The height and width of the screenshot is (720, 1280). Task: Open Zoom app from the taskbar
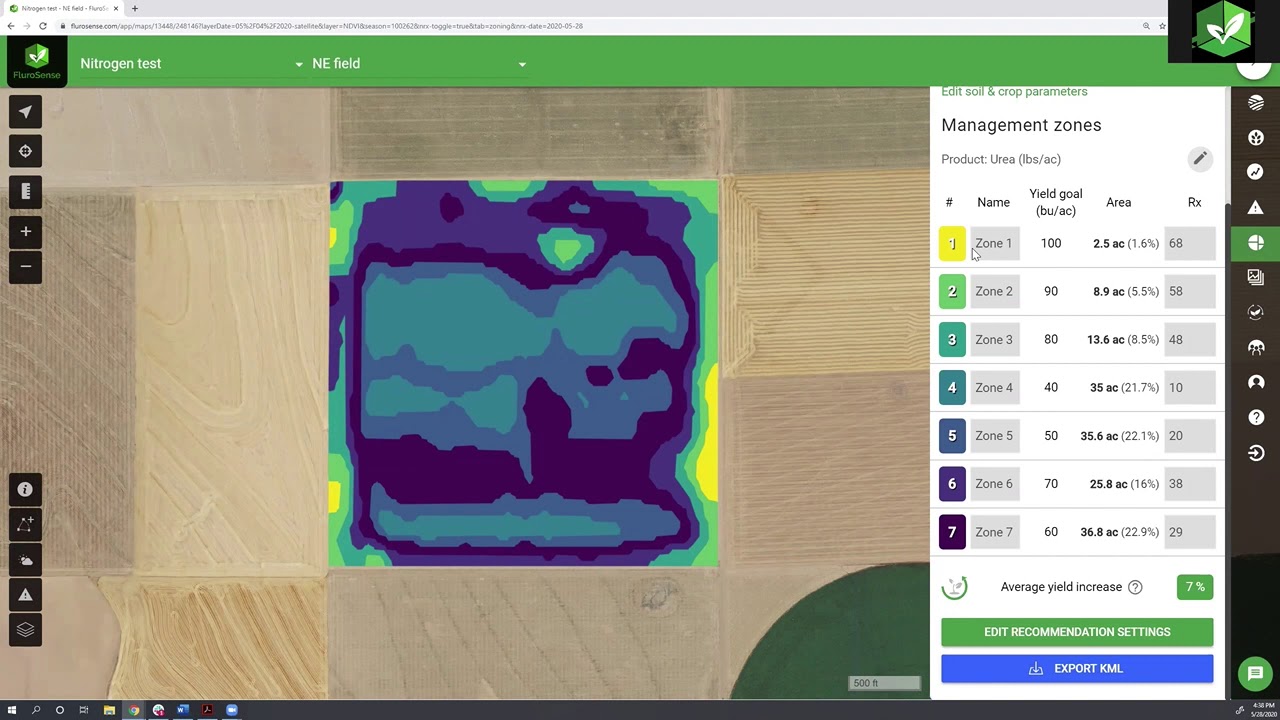pyautogui.click(x=231, y=710)
